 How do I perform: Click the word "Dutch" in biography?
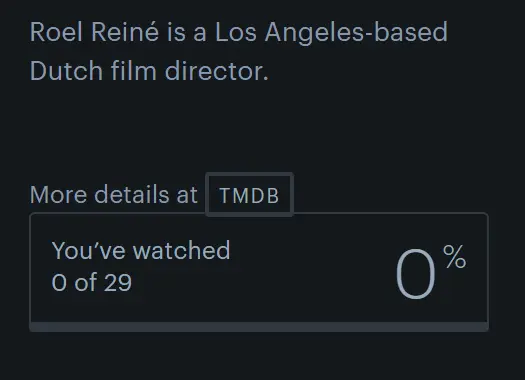coord(66,71)
